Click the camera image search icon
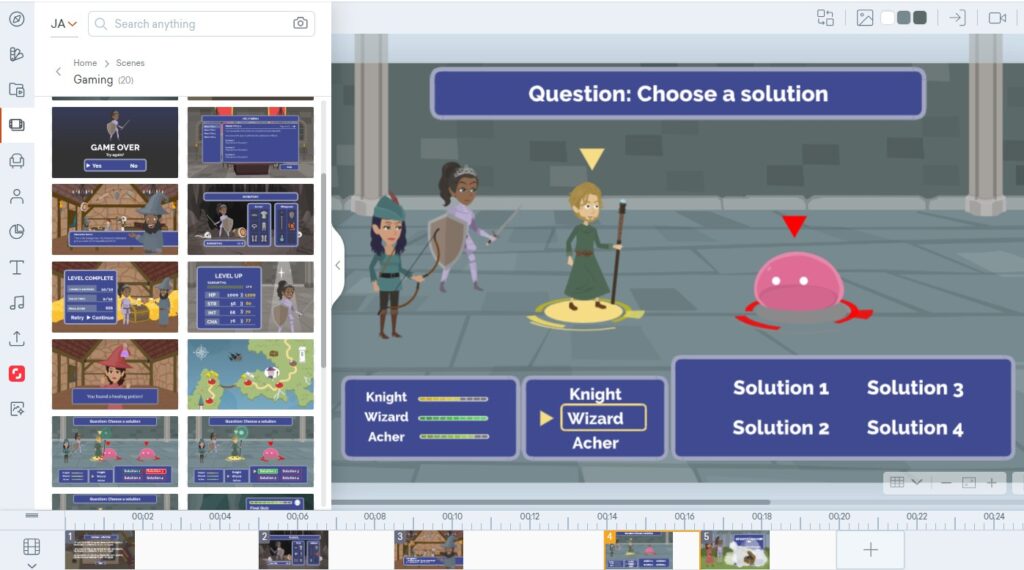Screen dimensions: 1024x570 (x=300, y=24)
